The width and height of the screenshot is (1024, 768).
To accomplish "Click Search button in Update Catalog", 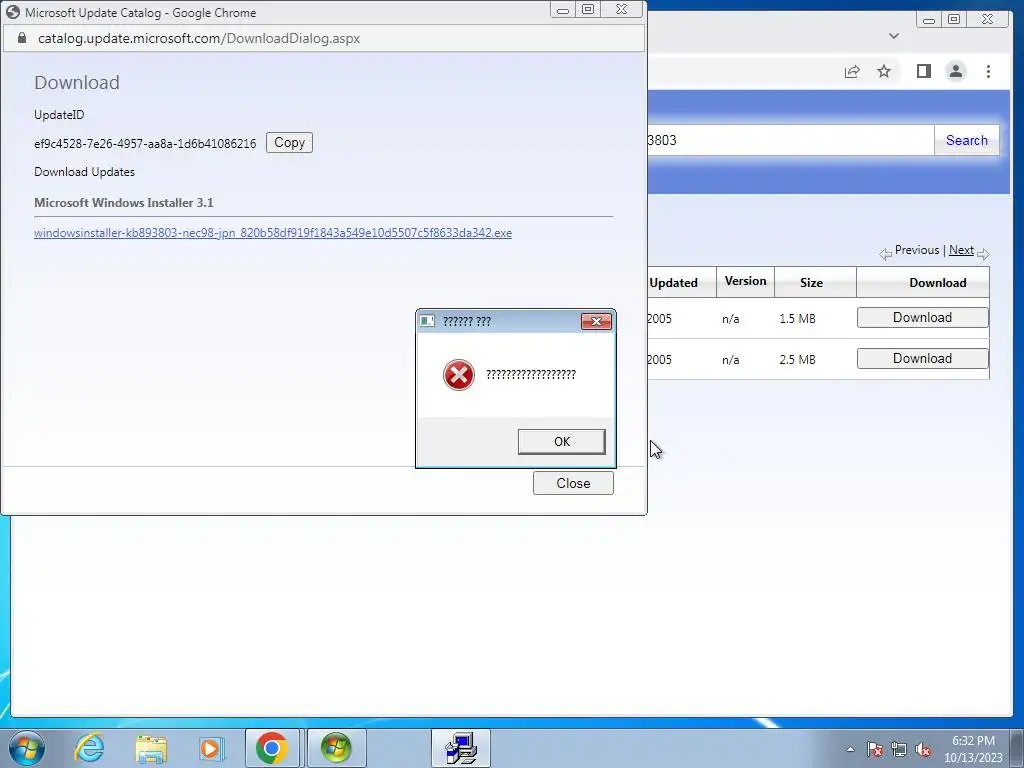I will point(967,140).
